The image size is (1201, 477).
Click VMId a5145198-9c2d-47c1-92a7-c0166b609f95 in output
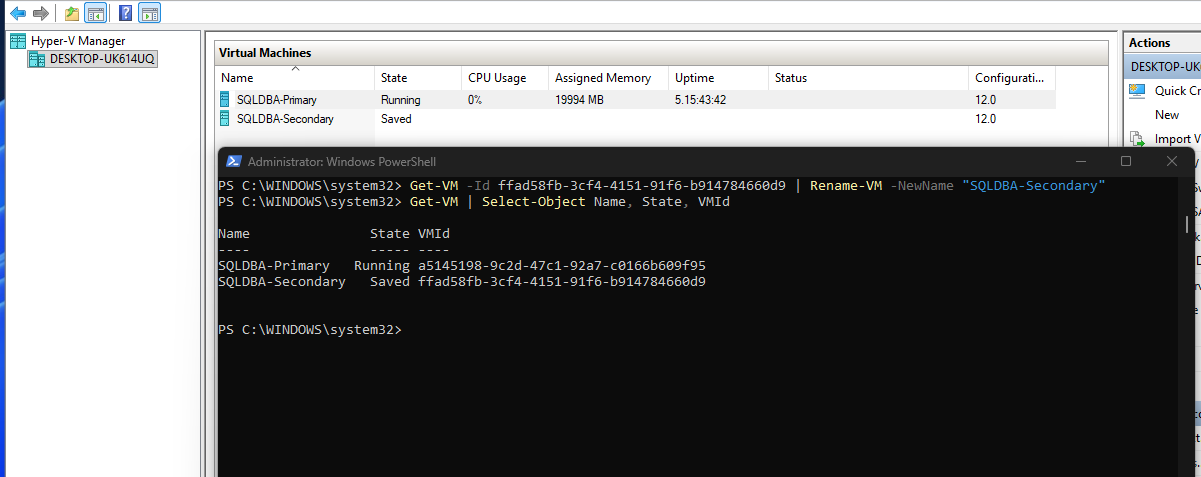pyautogui.click(x=562, y=266)
